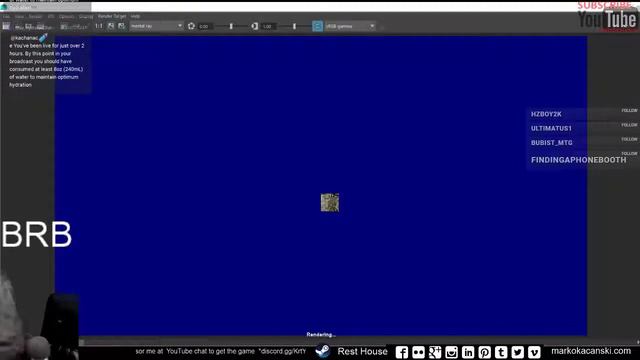
Task: Click the Keep image icon
Action: click(x=111, y=26)
